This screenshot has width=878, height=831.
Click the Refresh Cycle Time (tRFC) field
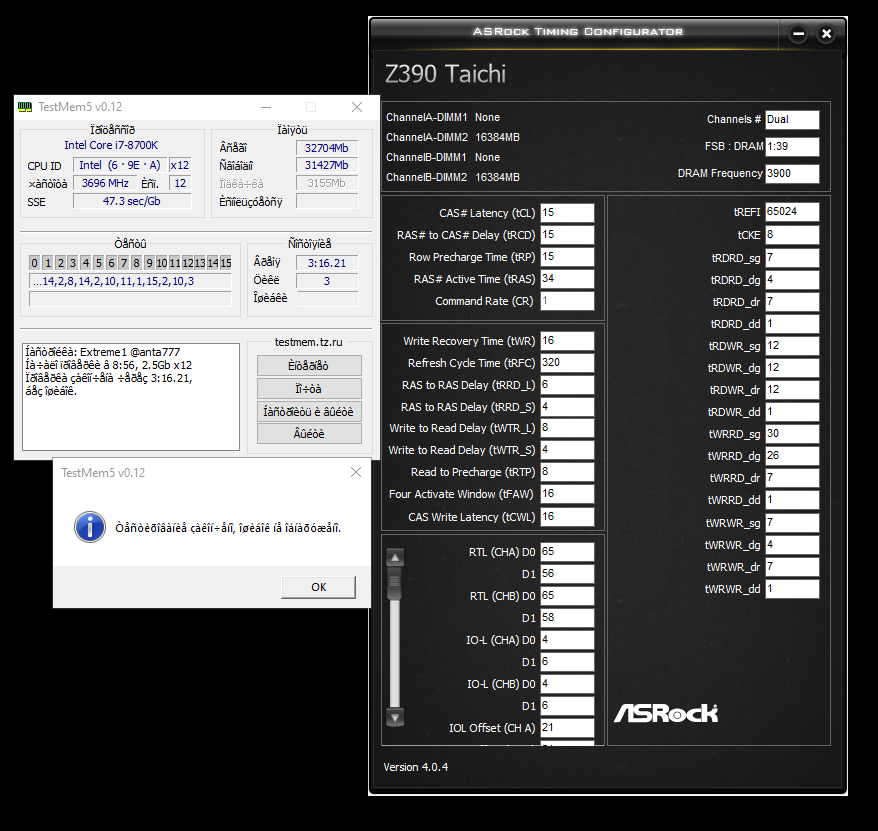(x=567, y=362)
